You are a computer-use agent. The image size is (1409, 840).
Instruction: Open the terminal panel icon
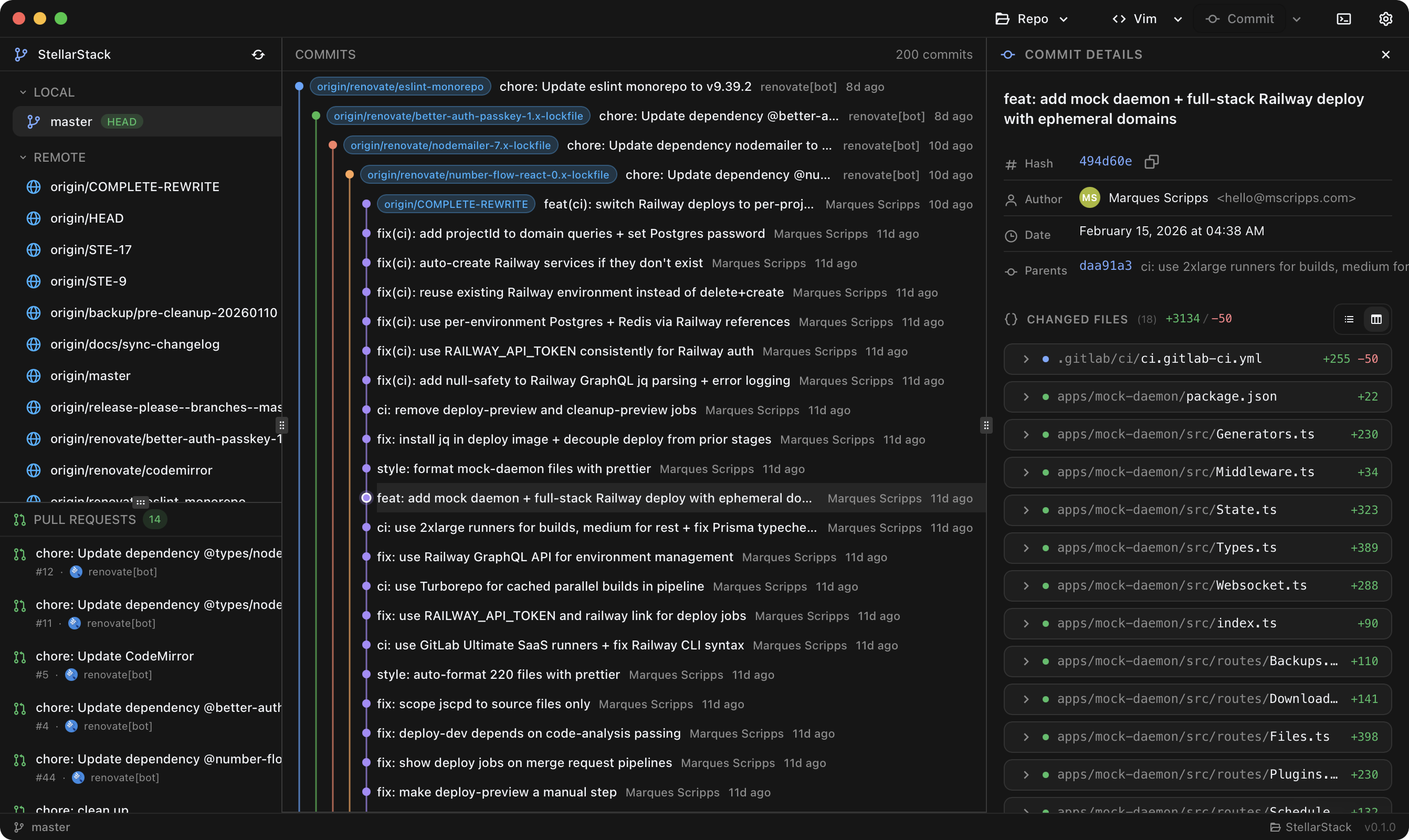click(x=1343, y=19)
